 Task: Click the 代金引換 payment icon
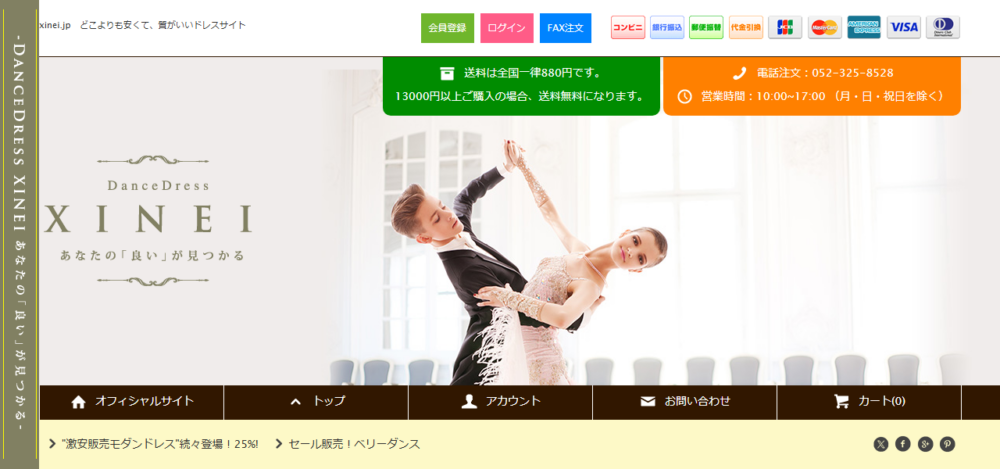pos(746,27)
